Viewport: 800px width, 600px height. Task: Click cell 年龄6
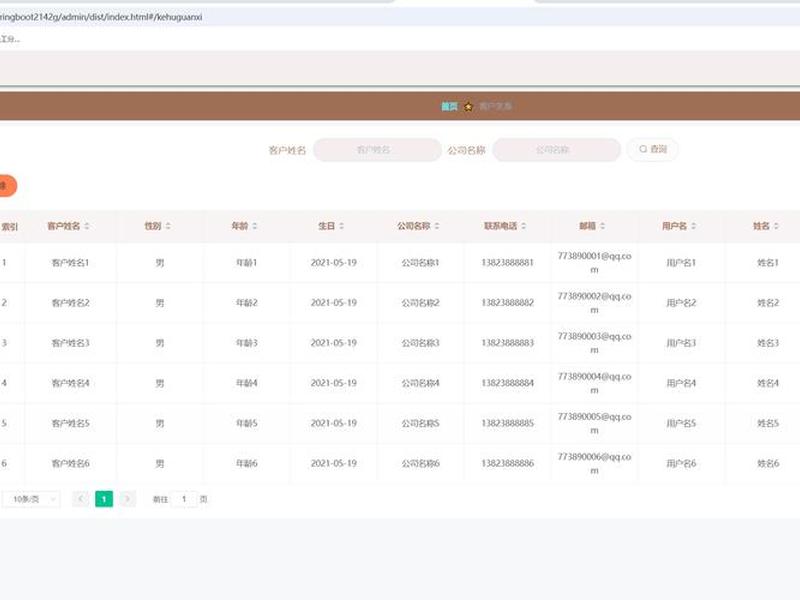point(246,464)
